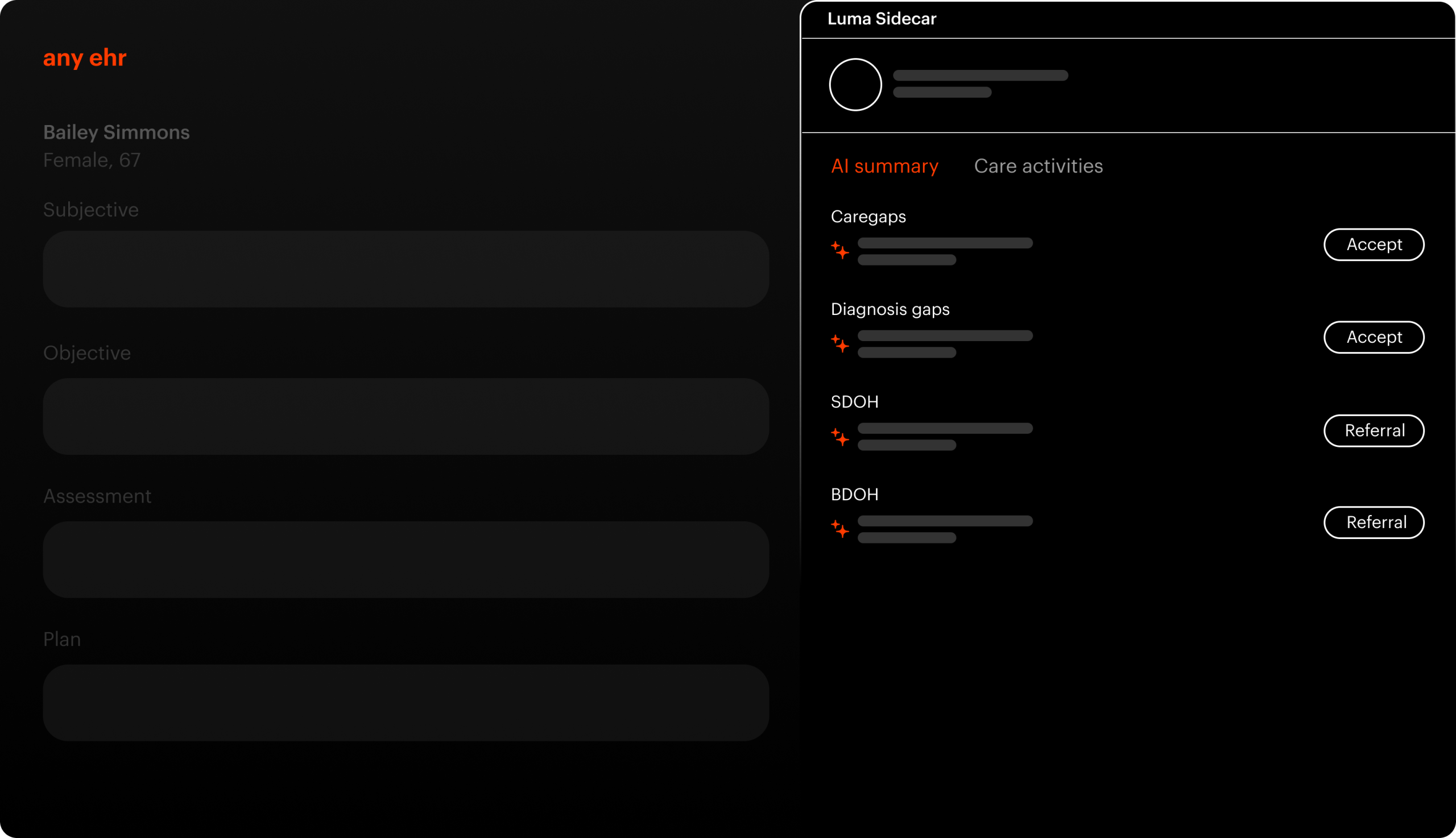
Task: Click the Luma Sidecar panel title
Action: pos(882,19)
